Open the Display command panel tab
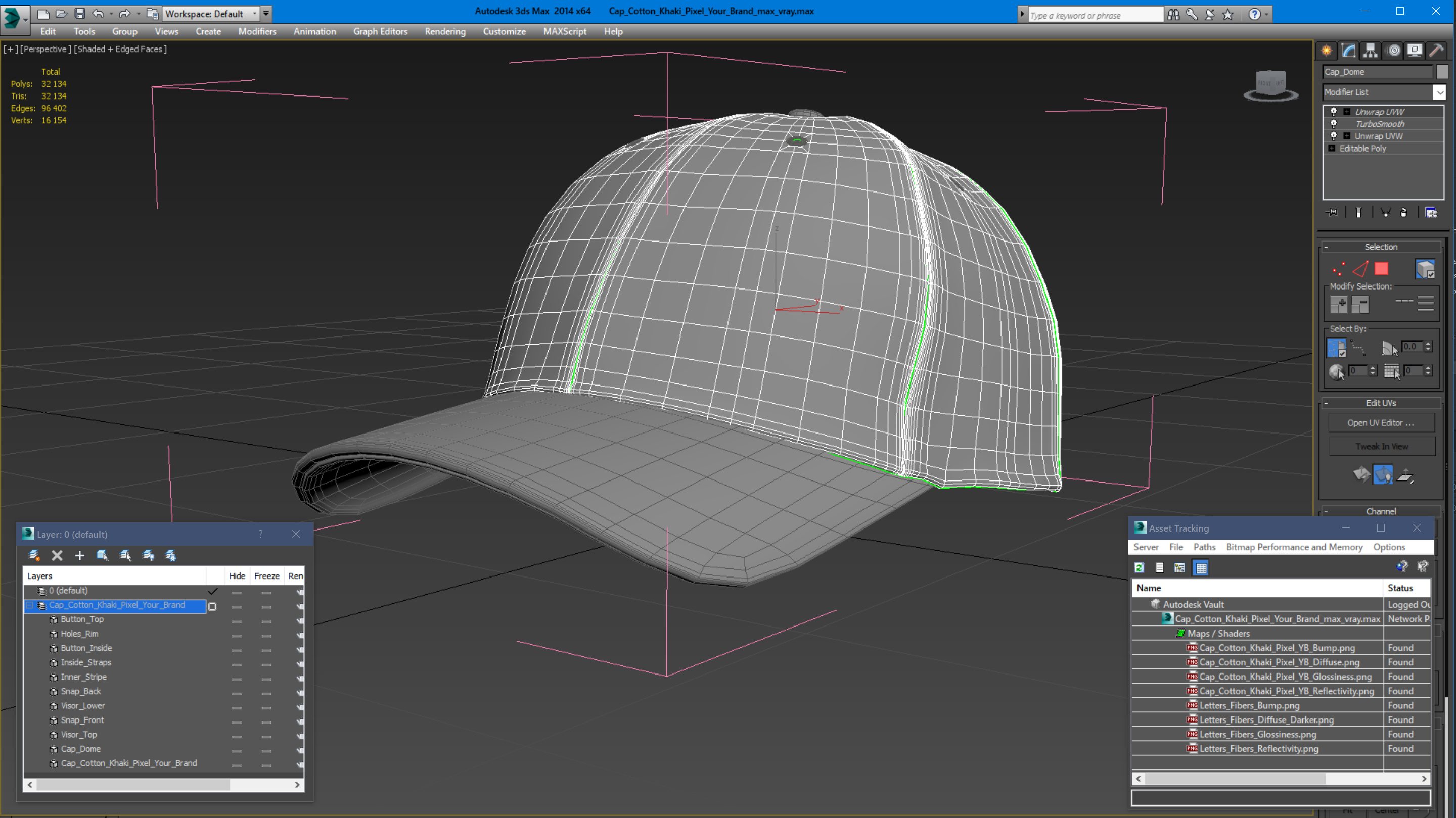 1414,51
